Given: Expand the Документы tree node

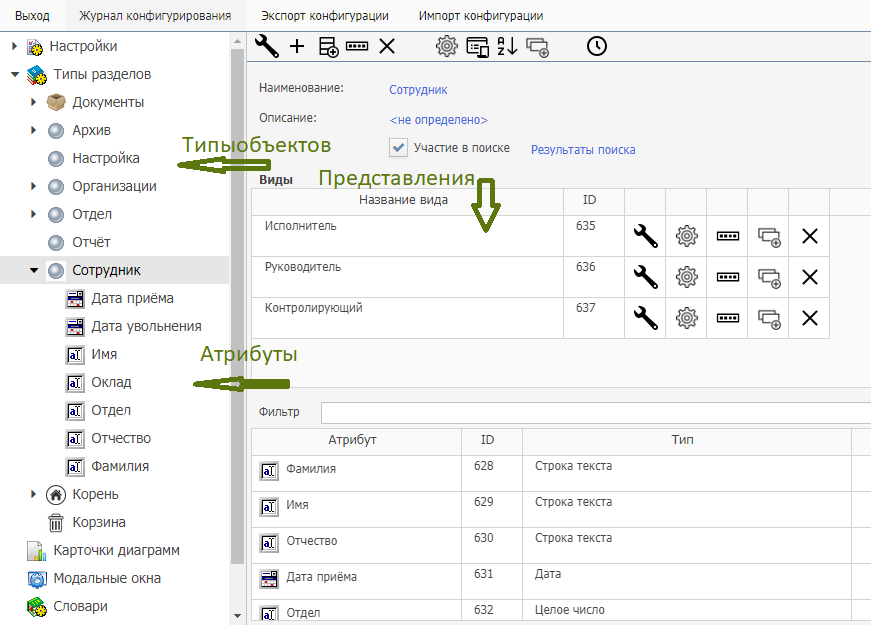Looking at the screenshot, I should (x=33, y=102).
